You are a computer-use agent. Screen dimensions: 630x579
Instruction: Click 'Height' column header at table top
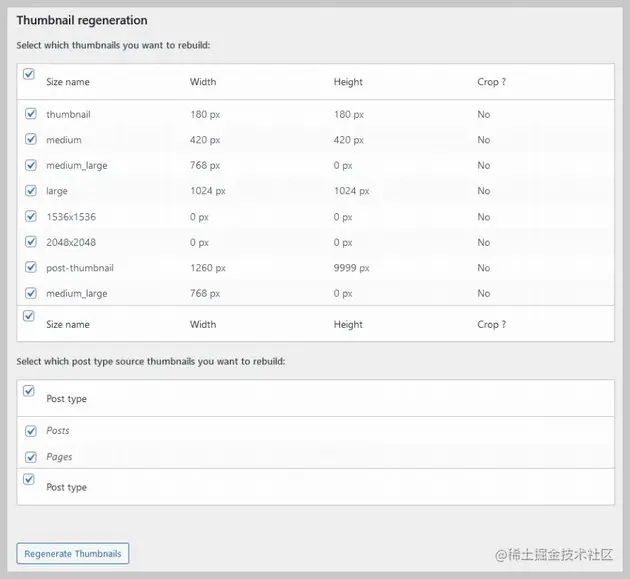pyautogui.click(x=348, y=82)
